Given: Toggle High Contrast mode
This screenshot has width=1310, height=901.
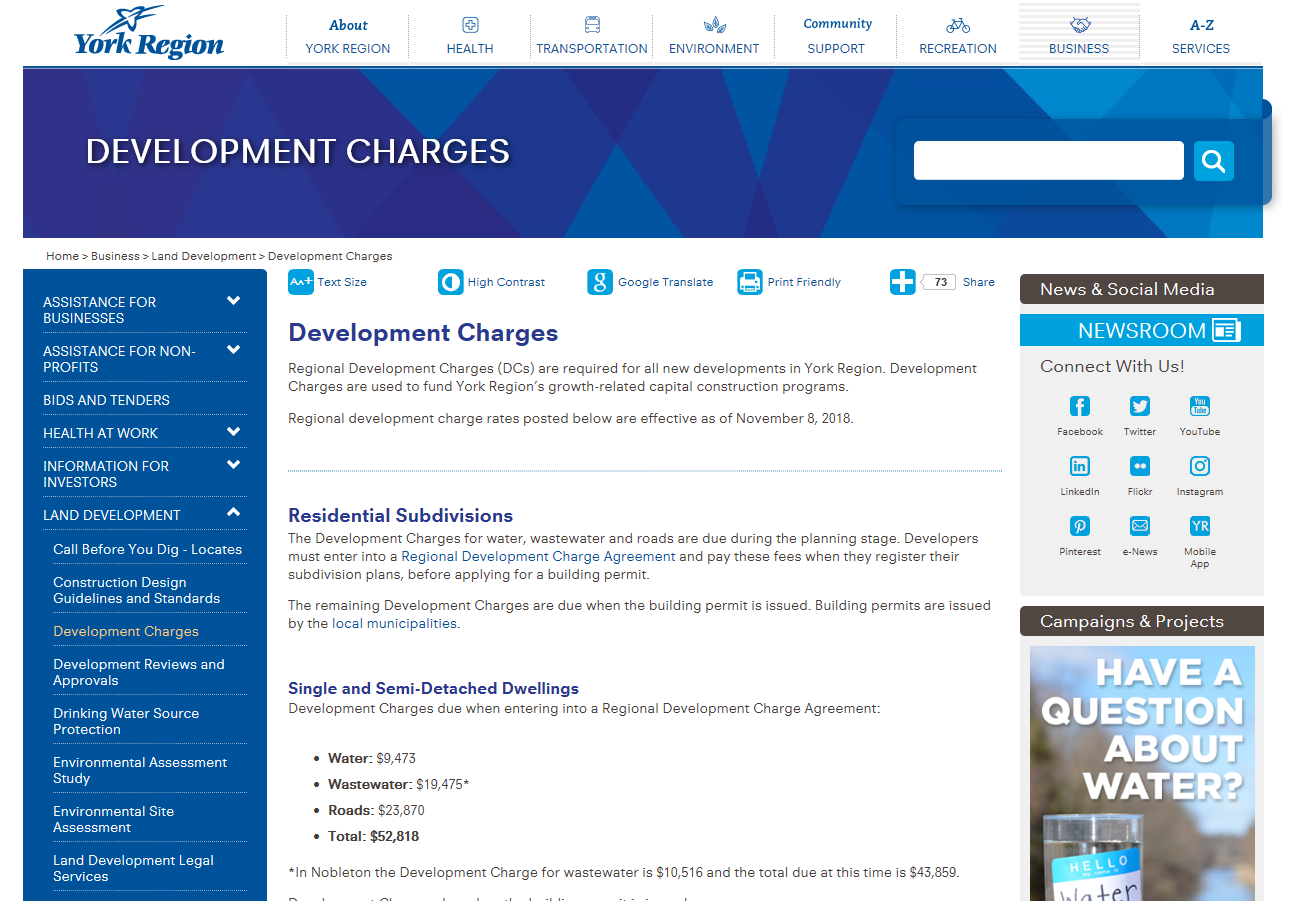Looking at the screenshot, I should 450,282.
